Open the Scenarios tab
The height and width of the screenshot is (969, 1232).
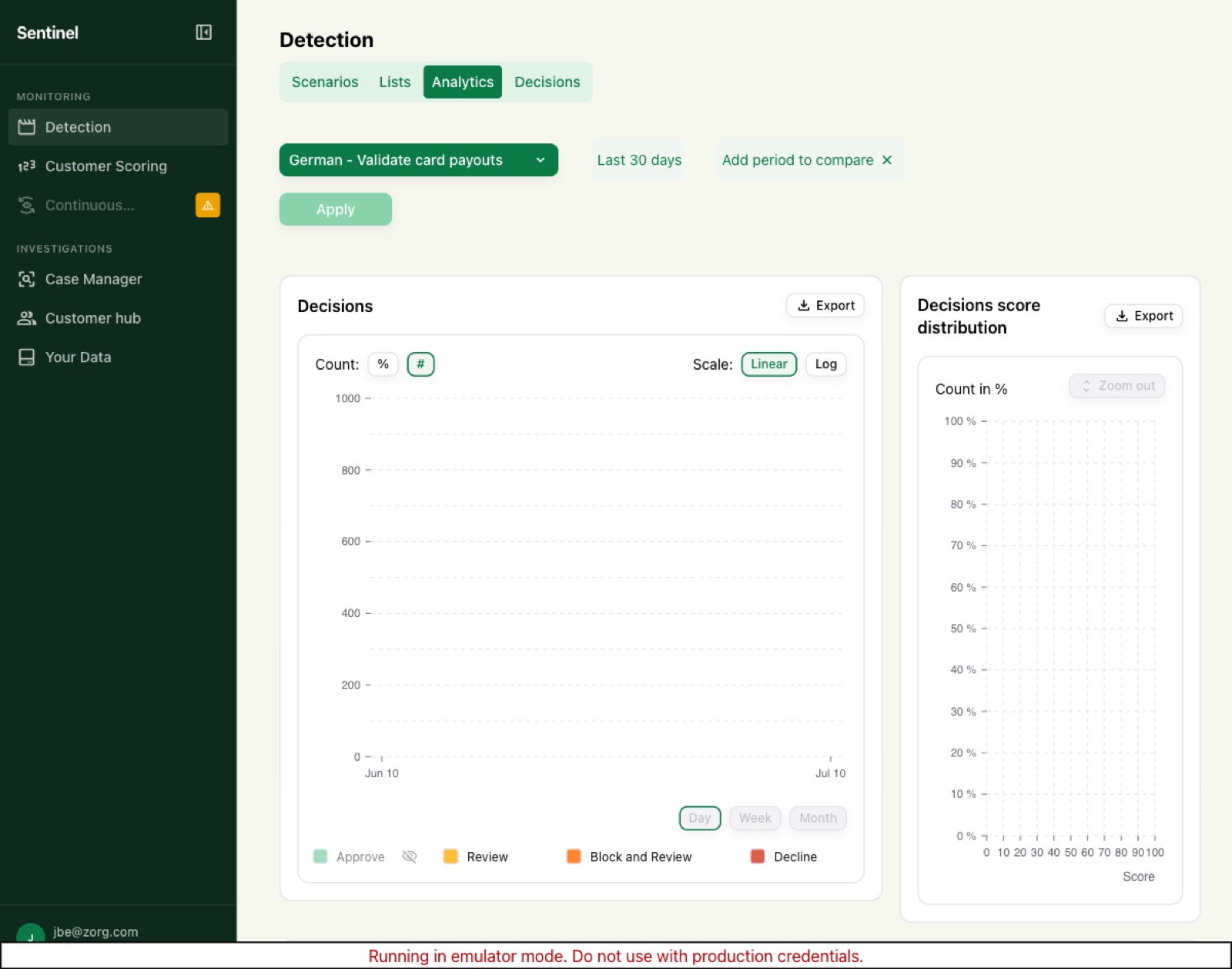[324, 82]
